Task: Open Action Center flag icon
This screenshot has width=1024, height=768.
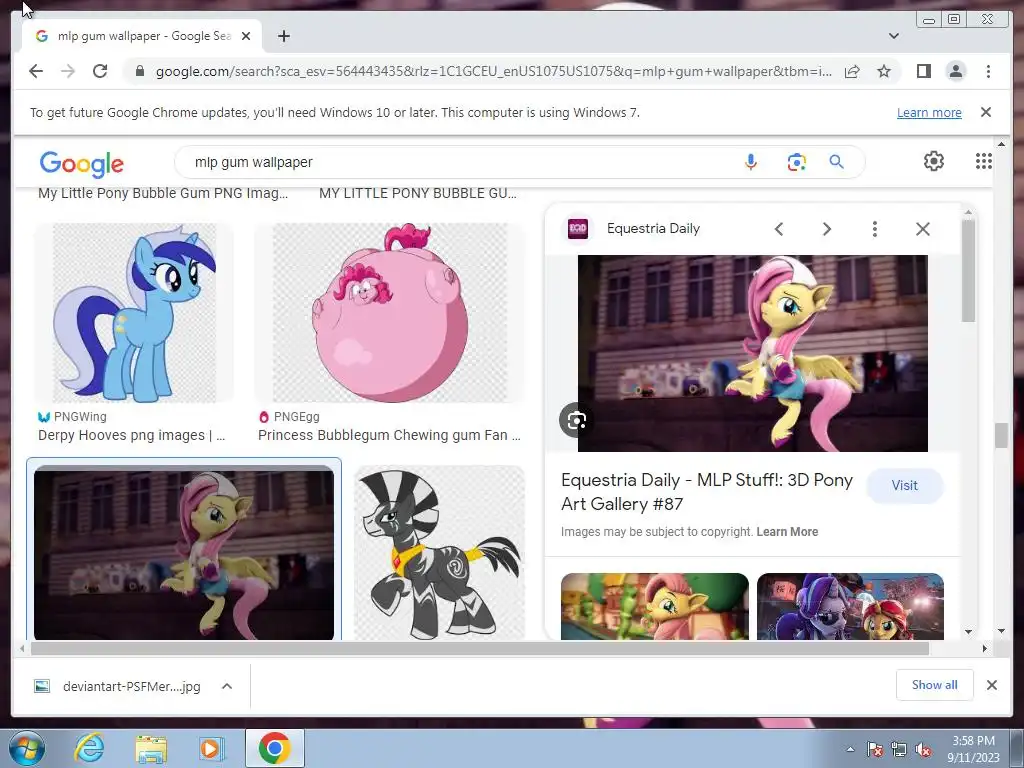Action: tap(874, 749)
